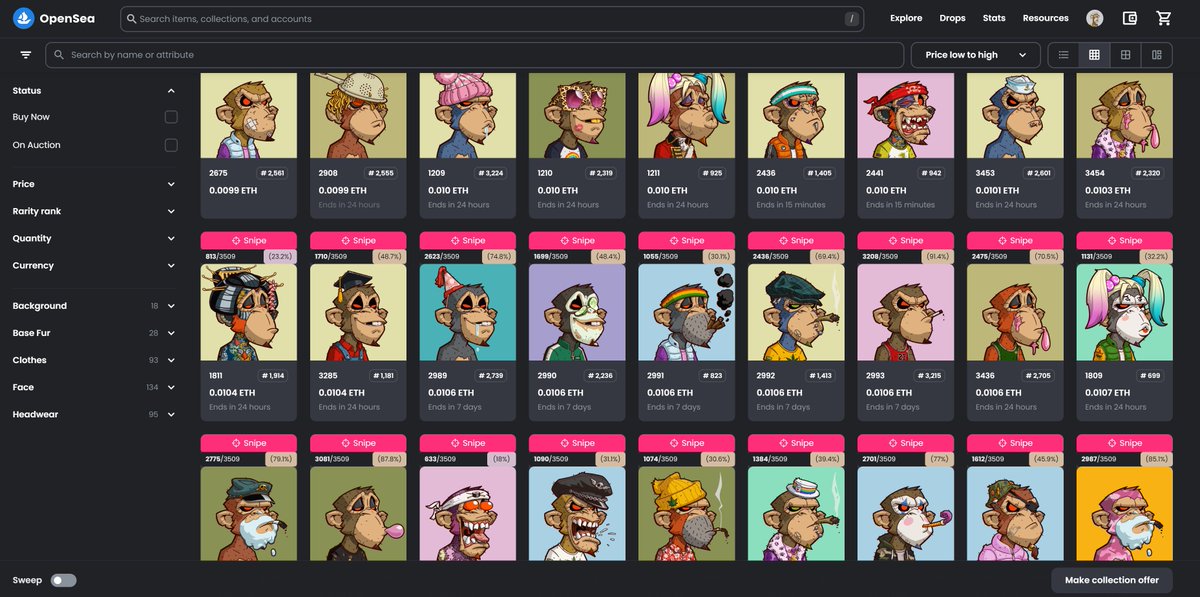Click rarity badge #925 on item 1211

[x=711, y=173]
